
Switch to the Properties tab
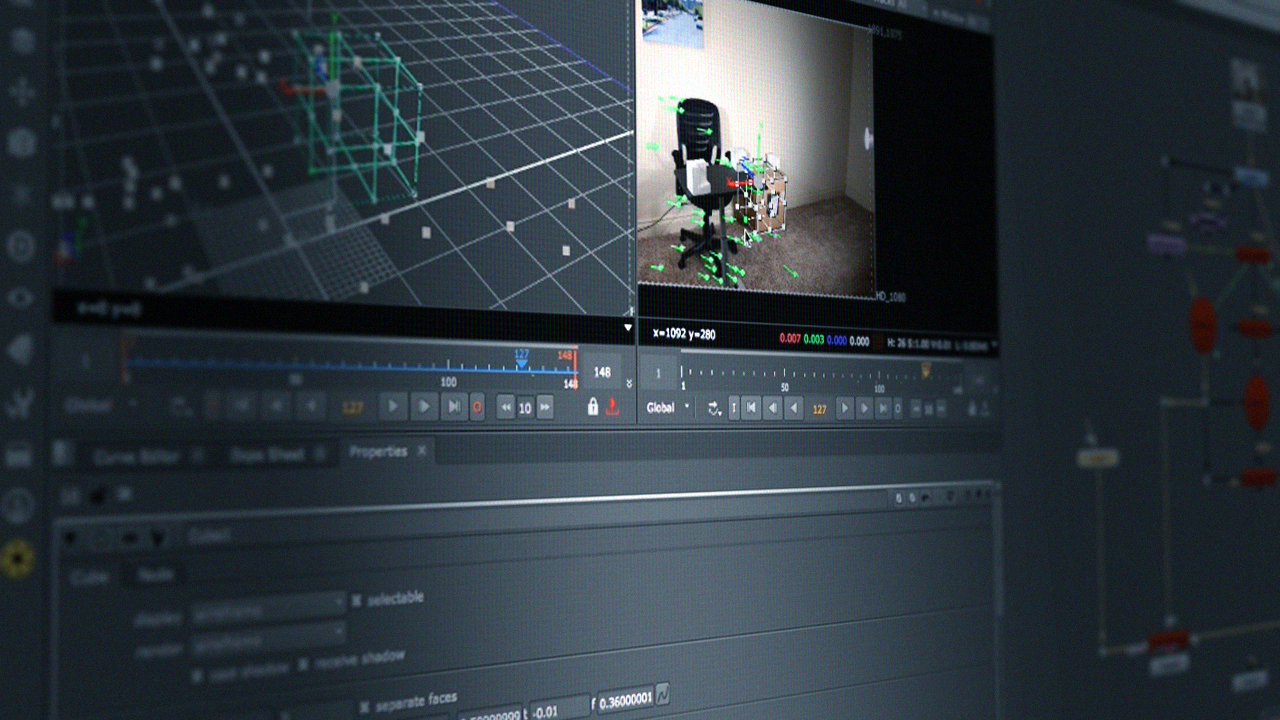tap(378, 452)
